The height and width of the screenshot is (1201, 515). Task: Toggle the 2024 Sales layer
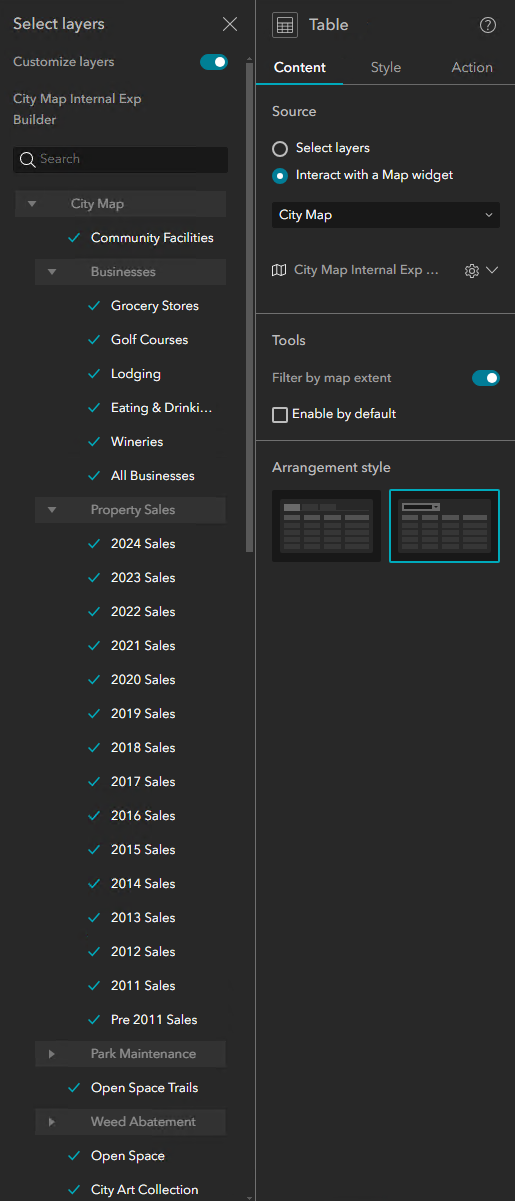94,544
